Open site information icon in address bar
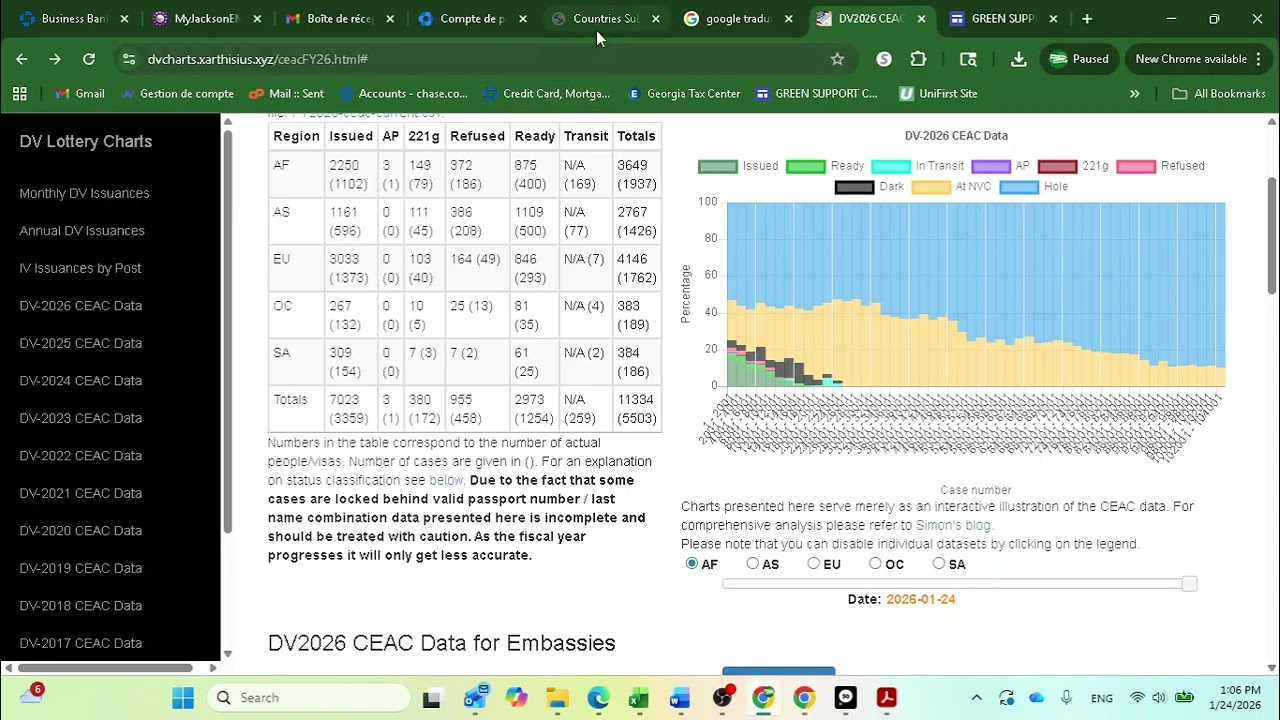 (129, 59)
